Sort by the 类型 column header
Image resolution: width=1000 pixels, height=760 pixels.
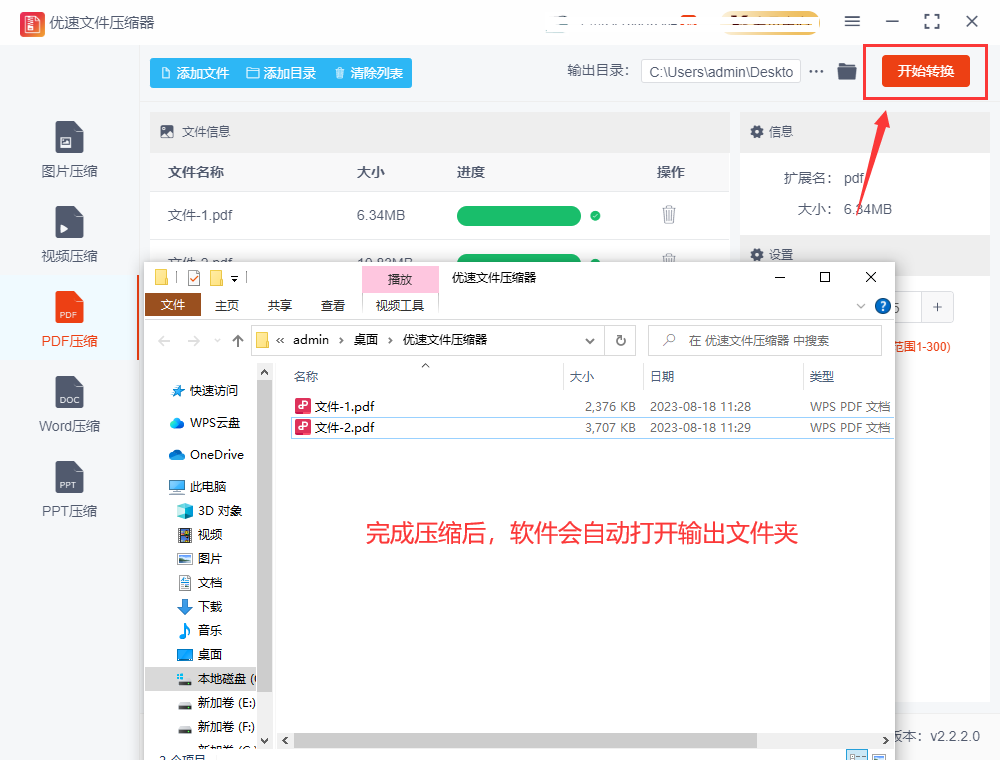(821, 377)
